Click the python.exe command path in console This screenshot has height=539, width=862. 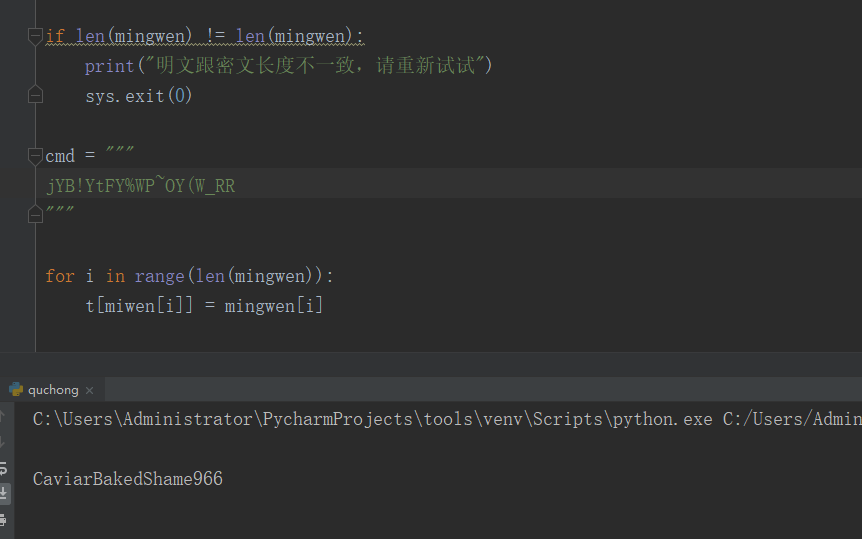[x=447, y=419]
